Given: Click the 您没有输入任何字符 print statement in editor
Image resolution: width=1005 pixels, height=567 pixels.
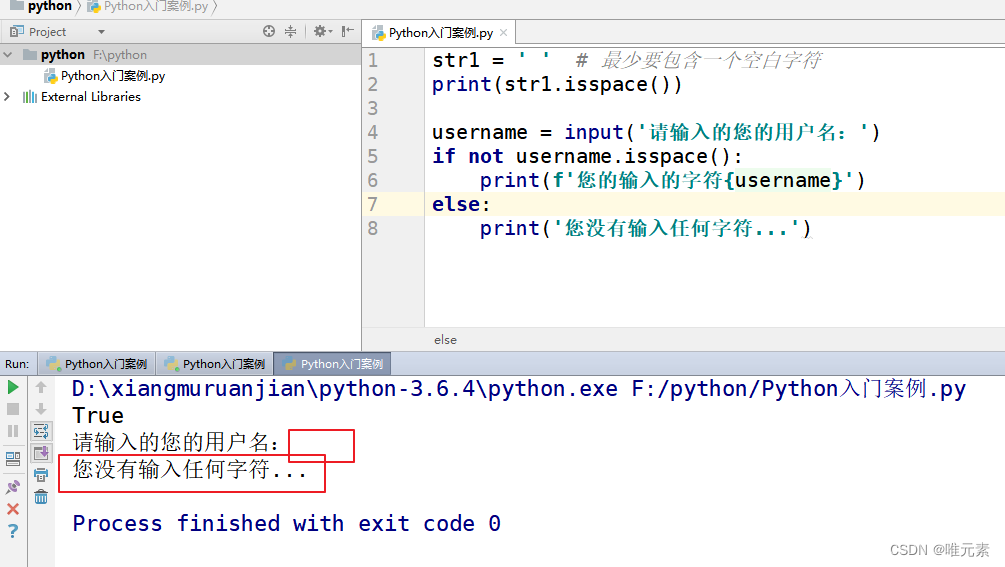Looking at the screenshot, I should tap(645, 229).
